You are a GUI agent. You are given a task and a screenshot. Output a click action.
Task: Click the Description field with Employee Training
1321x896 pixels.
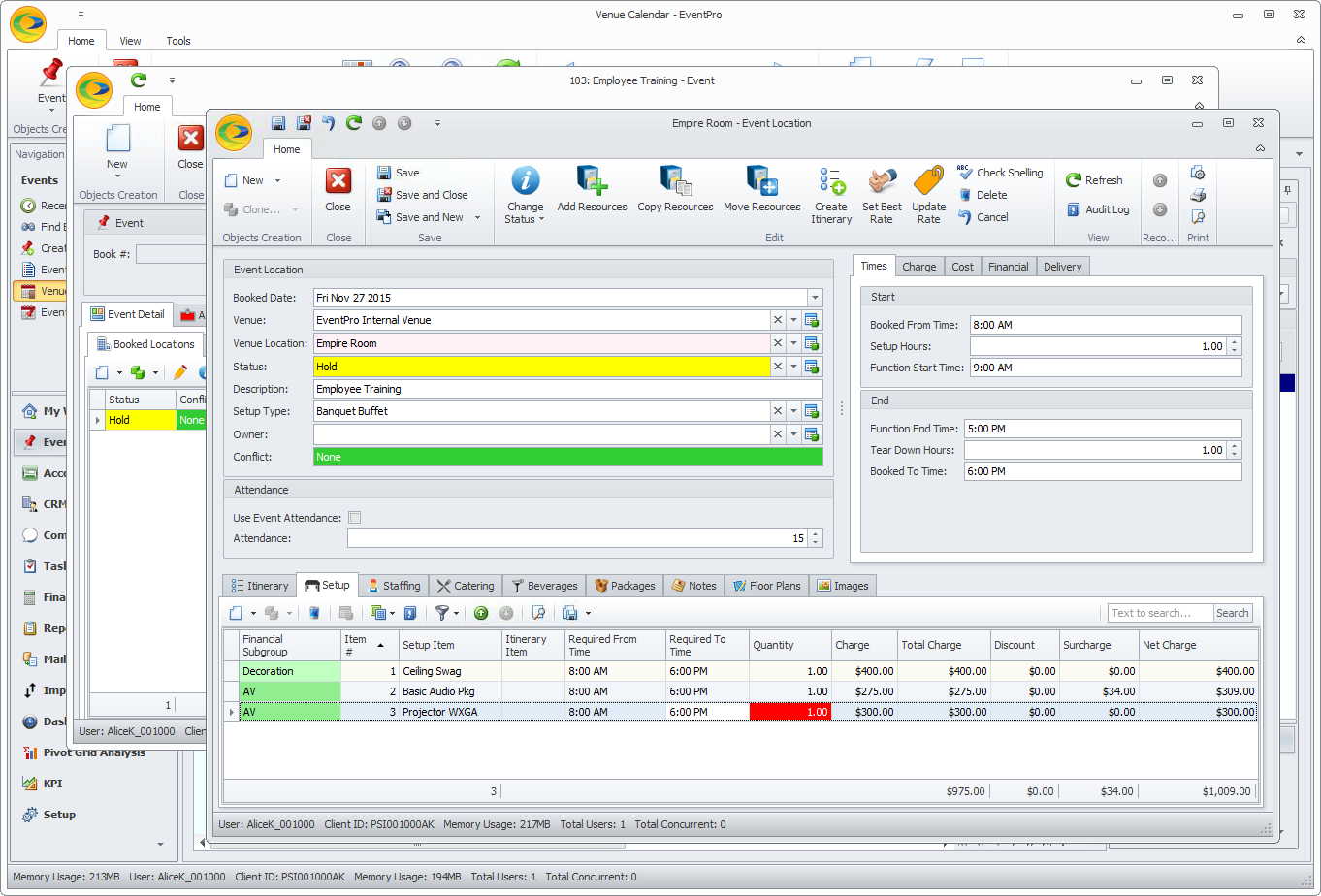[x=568, y=389]
